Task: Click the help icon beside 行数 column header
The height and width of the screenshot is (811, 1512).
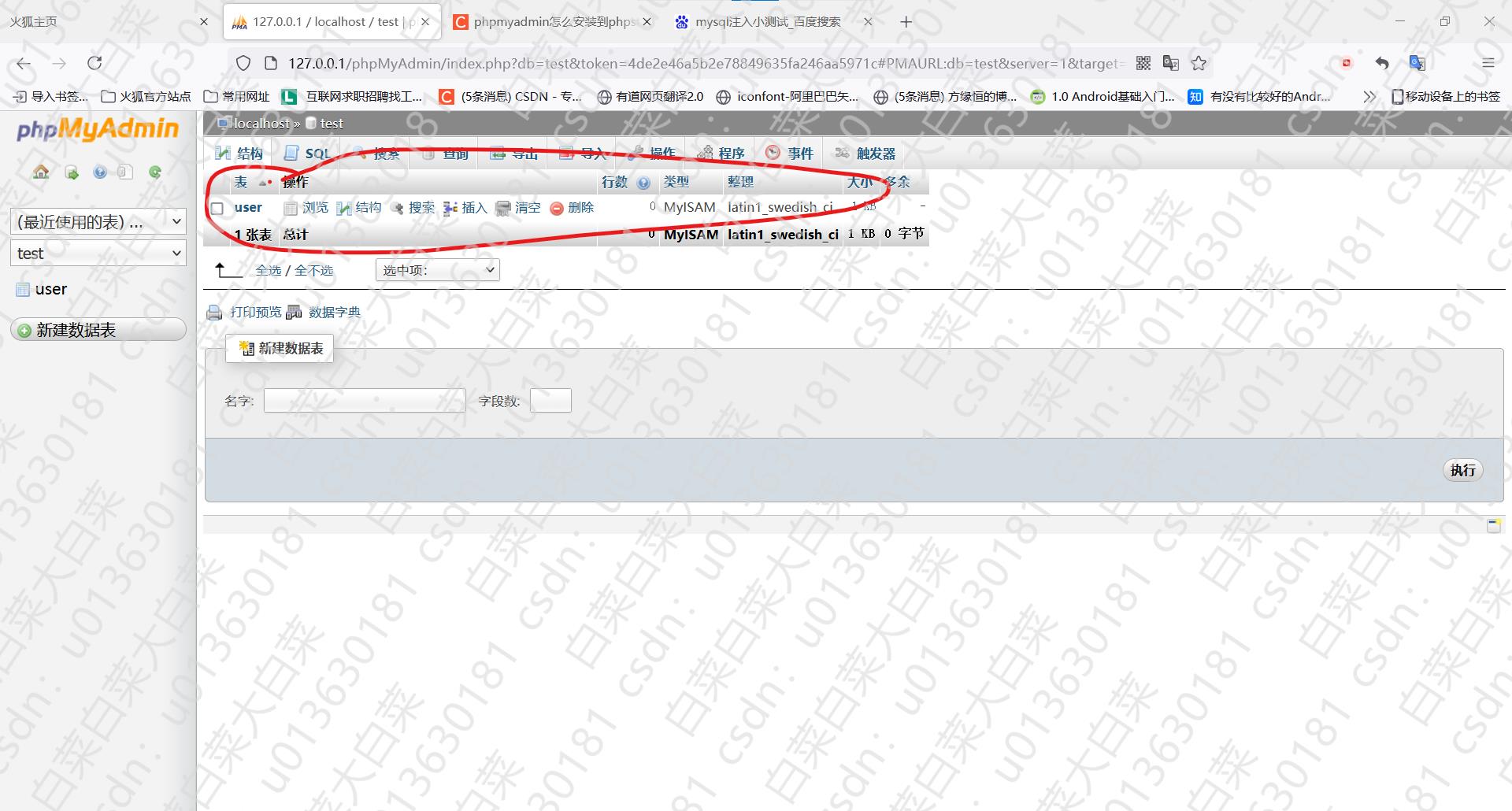Action: (644, 183)
